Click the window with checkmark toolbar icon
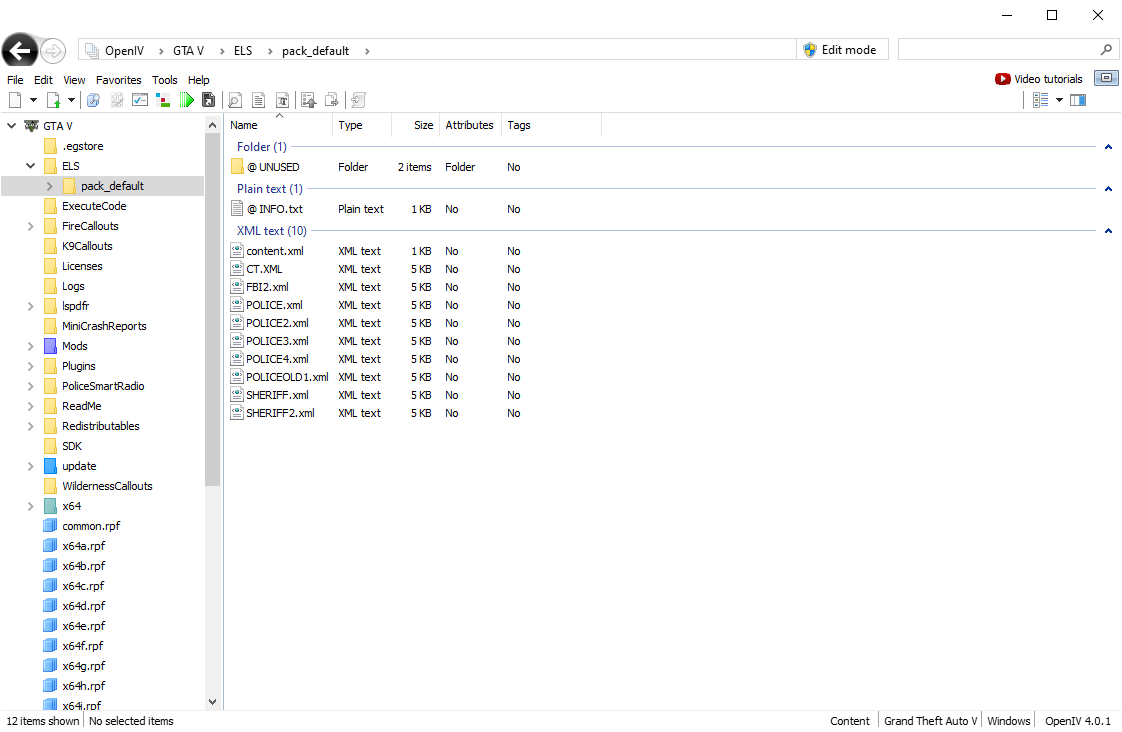Screen dimensions: 1122x732 point(140,100)
